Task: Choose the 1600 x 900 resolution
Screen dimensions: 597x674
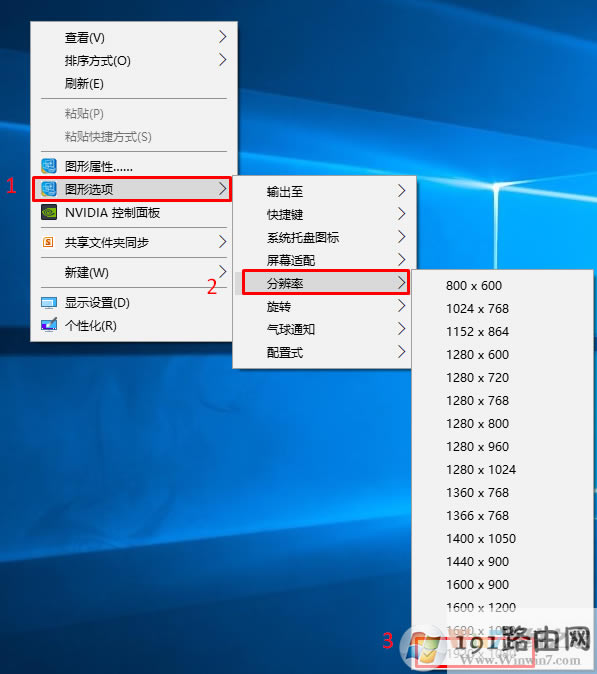Action: click(502, 585)
